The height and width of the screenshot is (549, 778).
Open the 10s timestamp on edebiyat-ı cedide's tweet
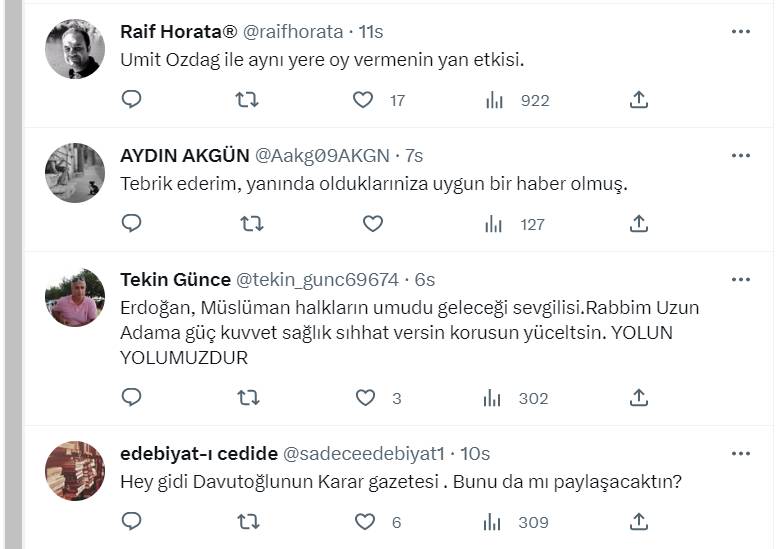(476, 454)
